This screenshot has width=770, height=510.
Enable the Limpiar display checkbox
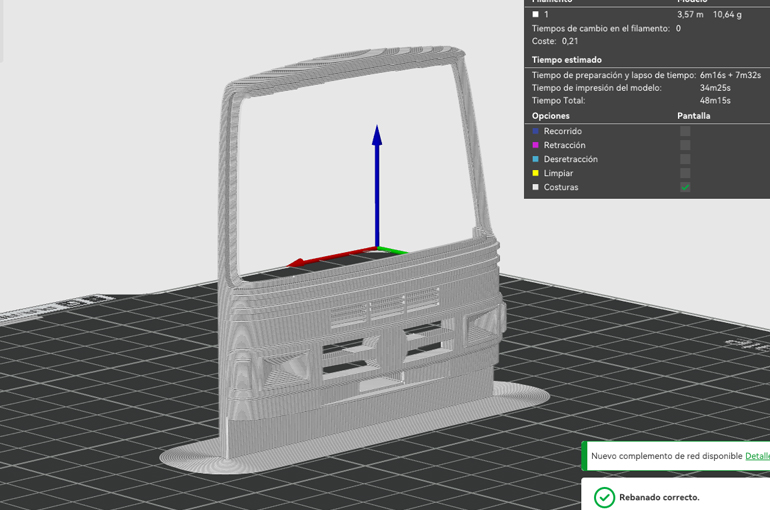(x=685, y=173)
